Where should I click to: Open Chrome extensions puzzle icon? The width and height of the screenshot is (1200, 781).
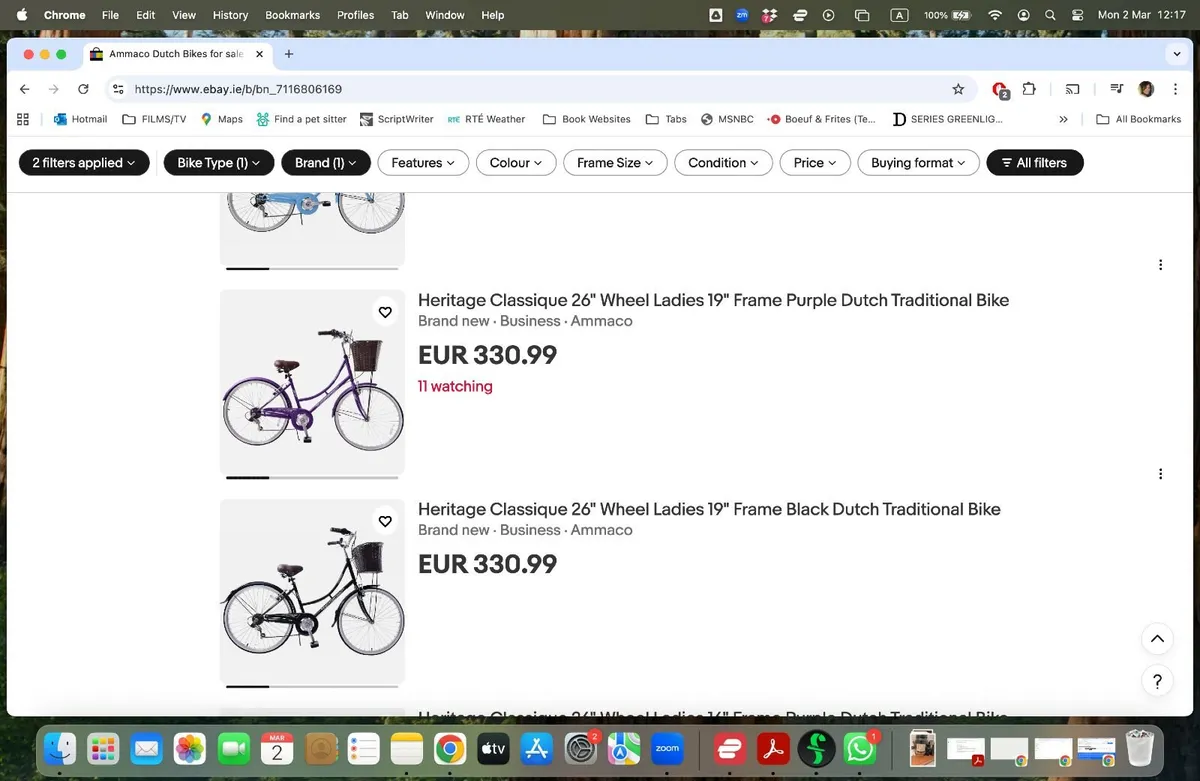1029,89
